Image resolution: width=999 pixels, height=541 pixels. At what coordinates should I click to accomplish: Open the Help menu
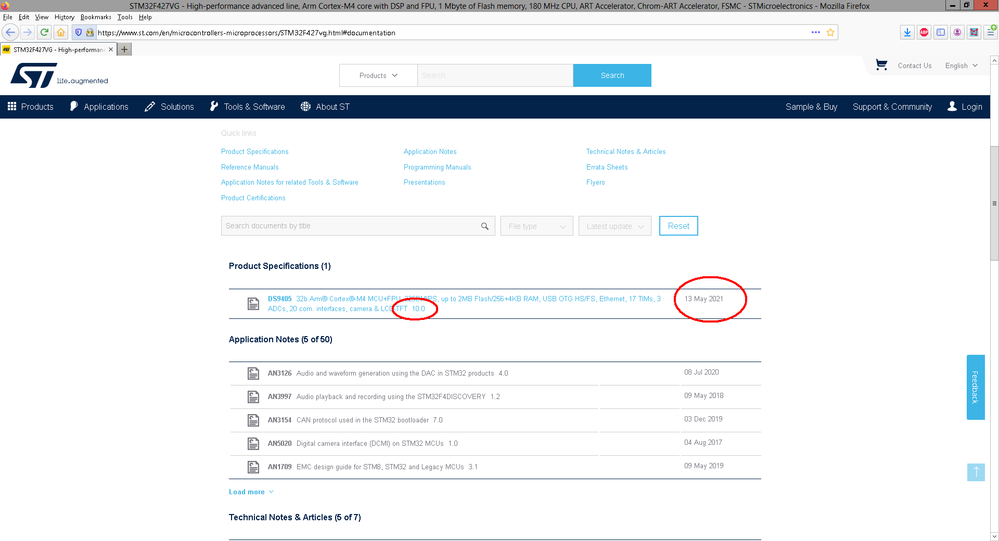(x=145, y=17)
